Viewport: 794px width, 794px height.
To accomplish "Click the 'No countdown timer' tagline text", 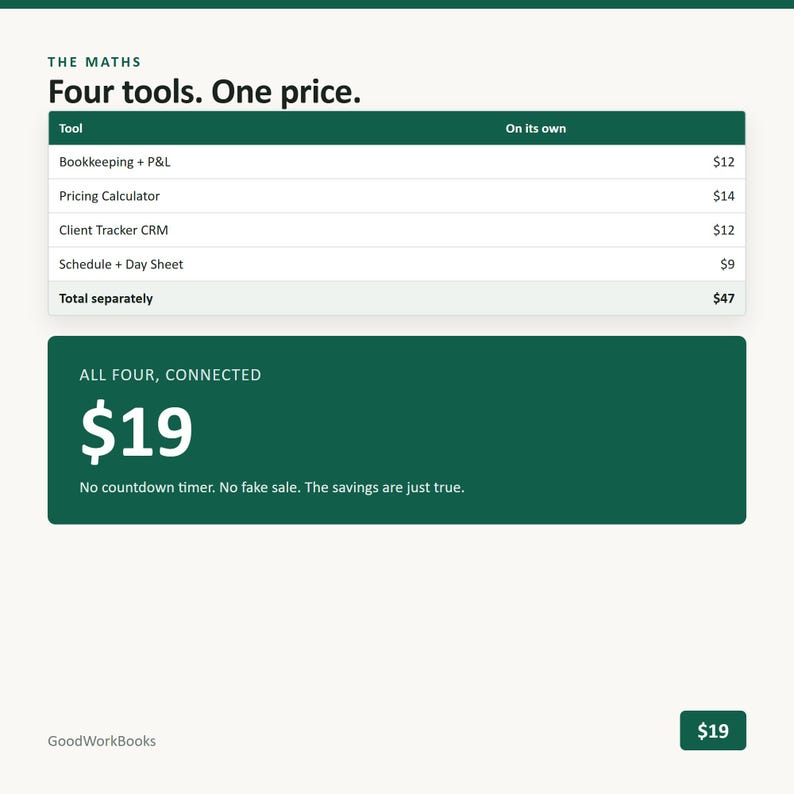I will (x=272, y=487).
